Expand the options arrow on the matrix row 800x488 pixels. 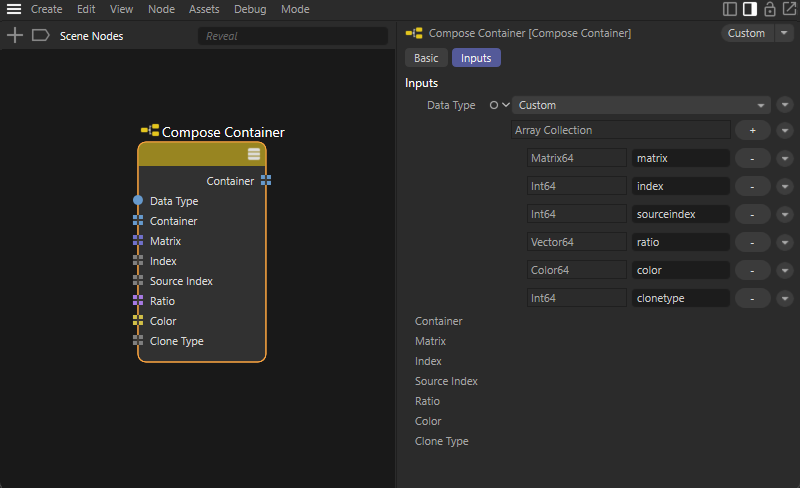784,158
